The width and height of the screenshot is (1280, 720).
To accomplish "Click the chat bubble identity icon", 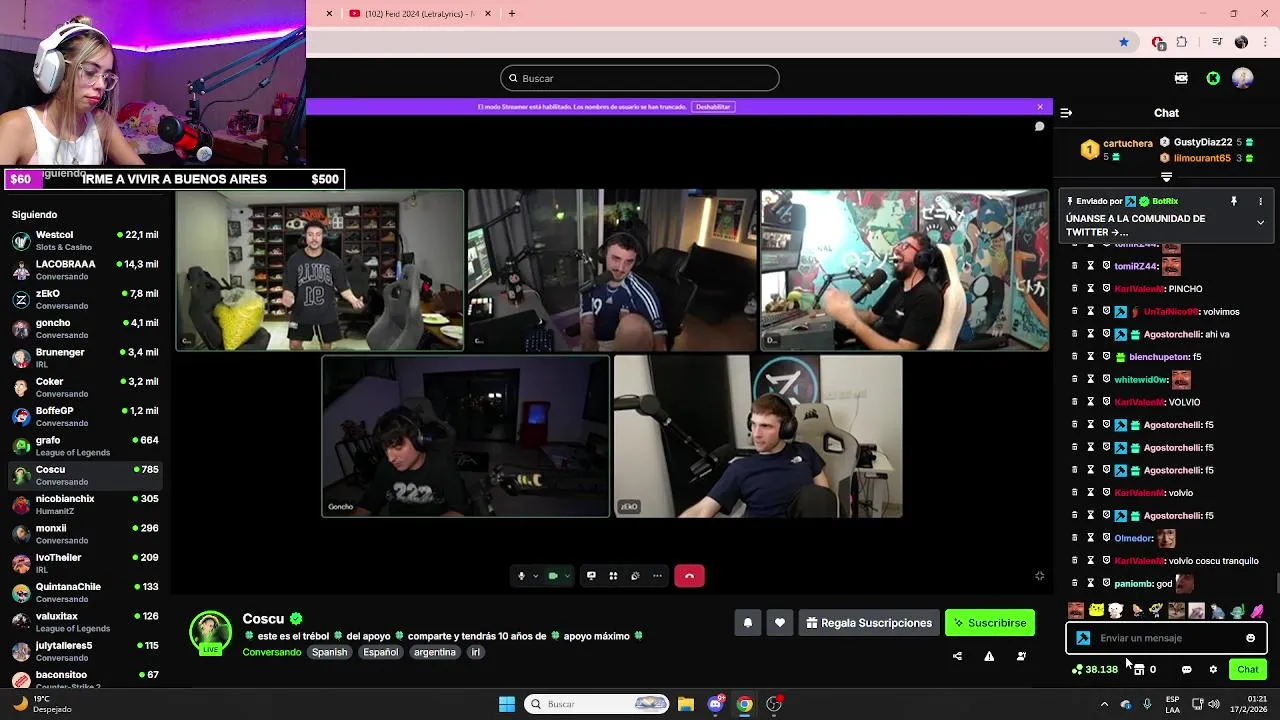I will pyautogui.click(x=1187, y=670).
